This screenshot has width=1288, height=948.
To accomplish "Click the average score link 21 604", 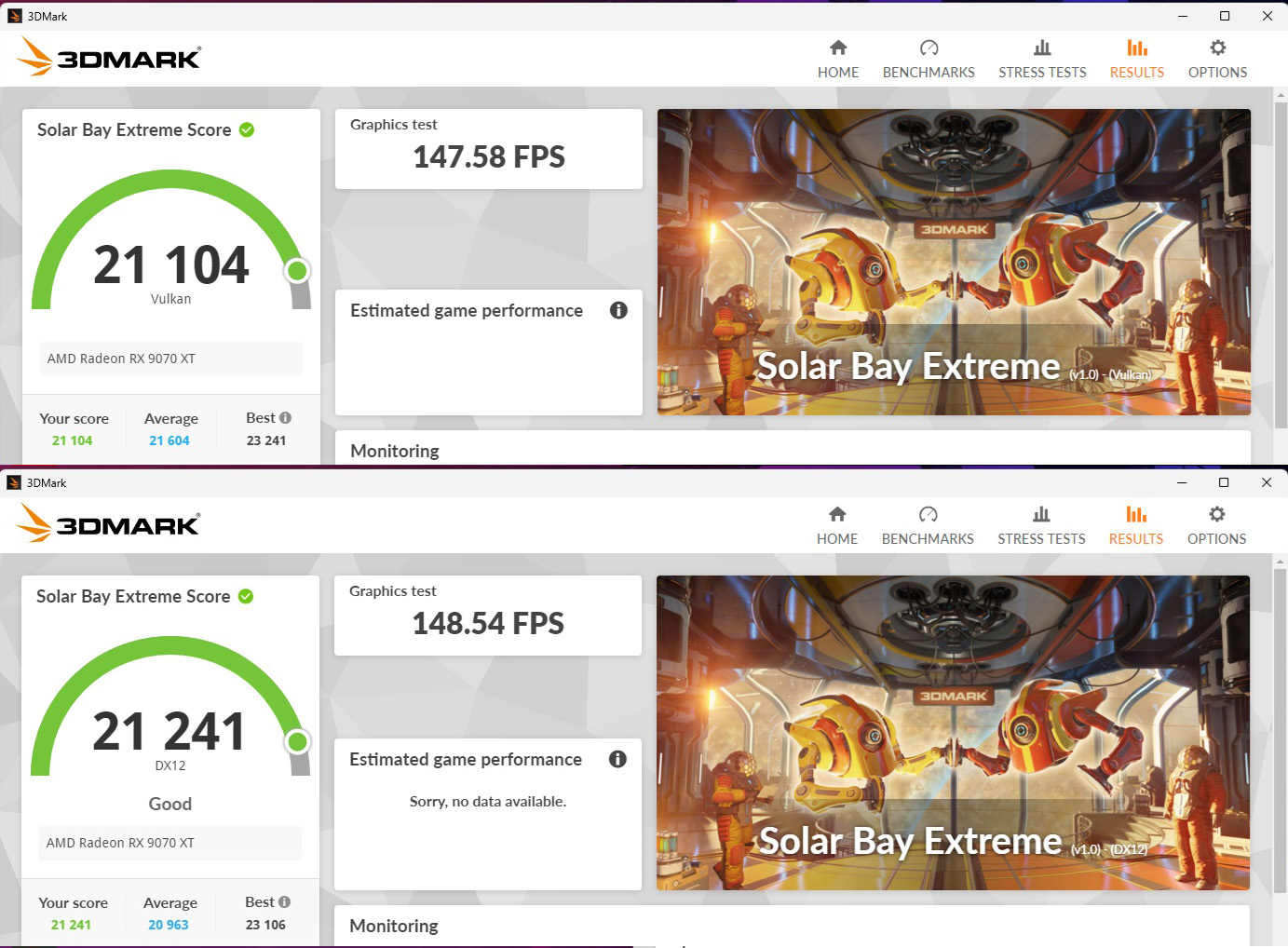I will point(169,441).
